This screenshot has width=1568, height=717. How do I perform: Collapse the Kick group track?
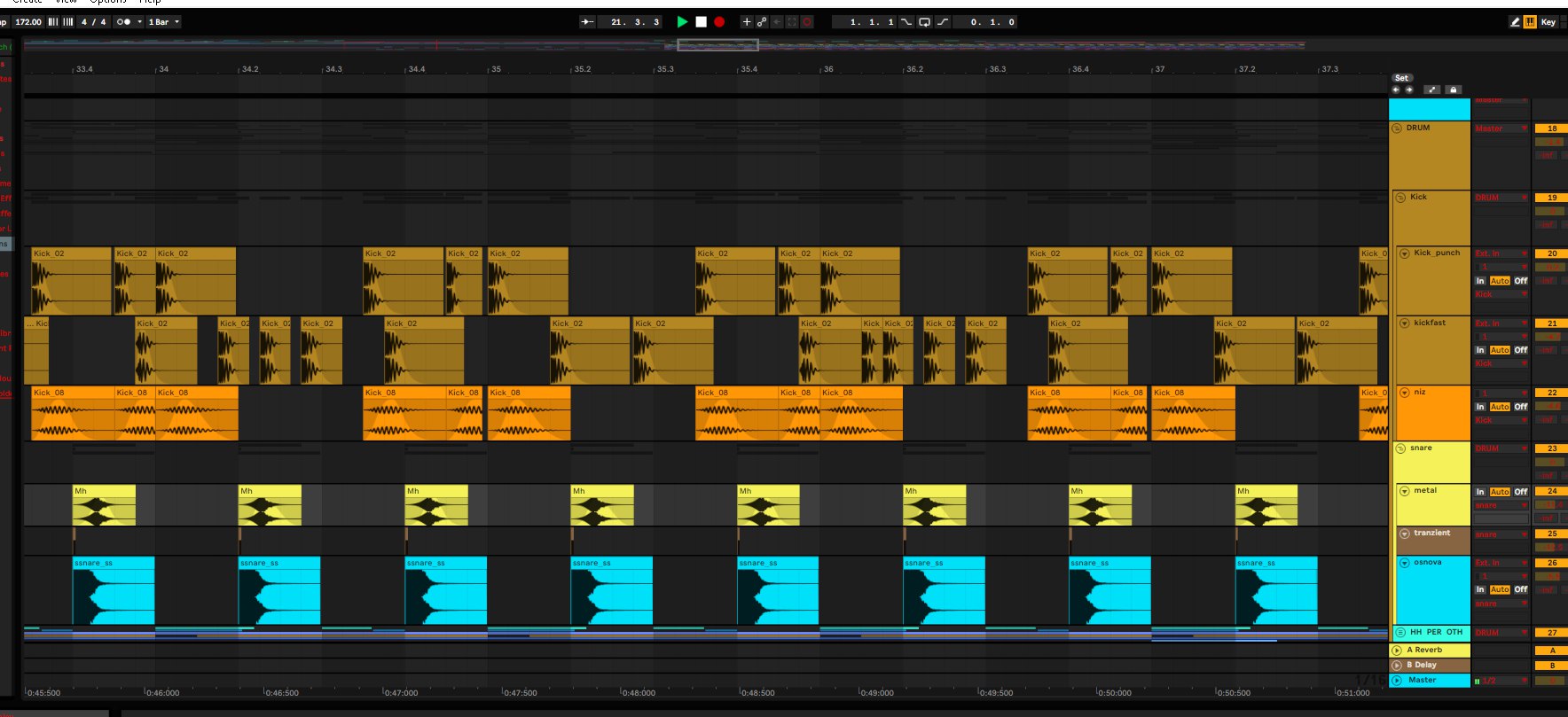(1401, 198)
